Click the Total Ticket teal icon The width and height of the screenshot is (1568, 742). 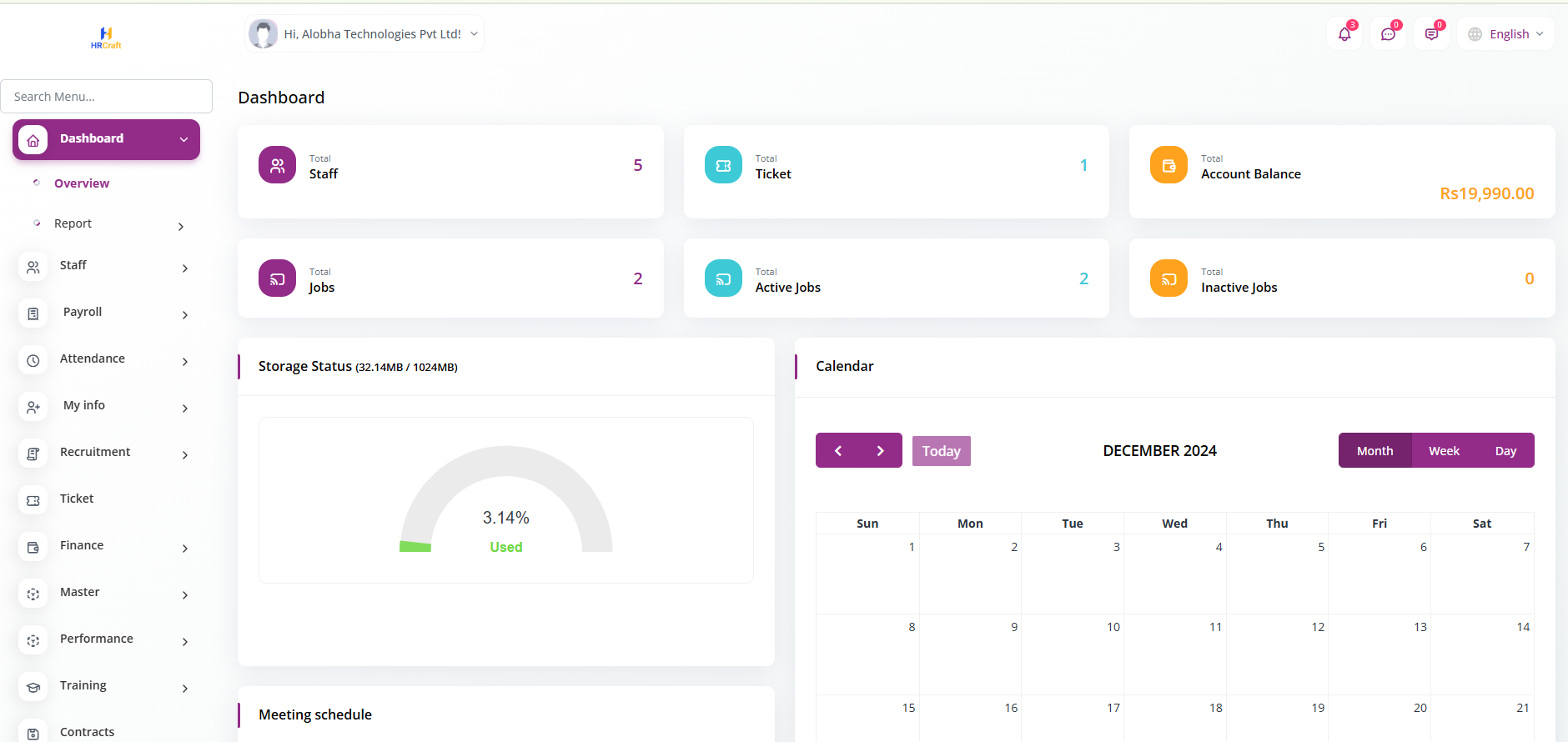pyautogui.click(x=723, y=165)
